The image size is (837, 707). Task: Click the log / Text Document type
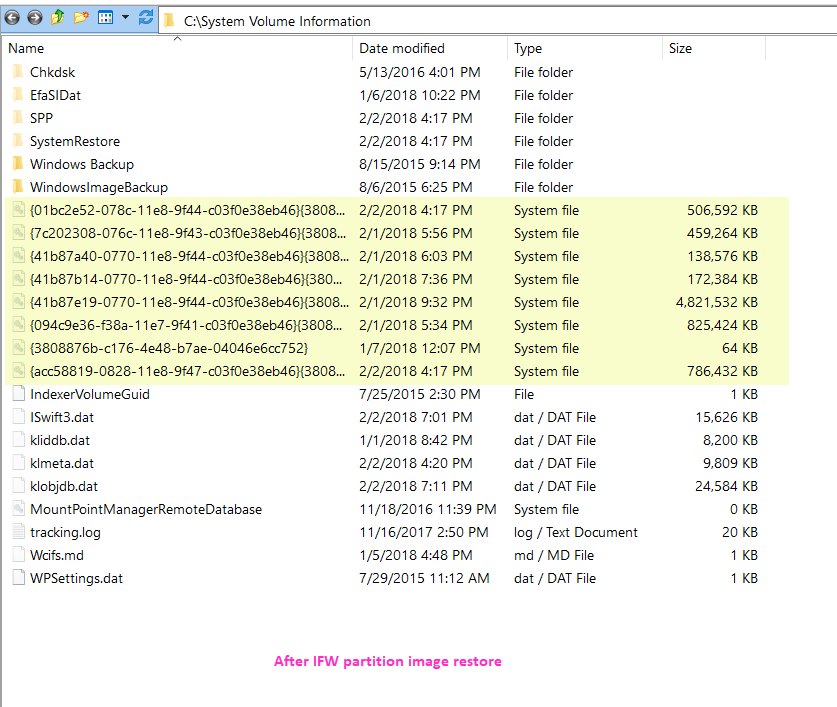(575, 532)
